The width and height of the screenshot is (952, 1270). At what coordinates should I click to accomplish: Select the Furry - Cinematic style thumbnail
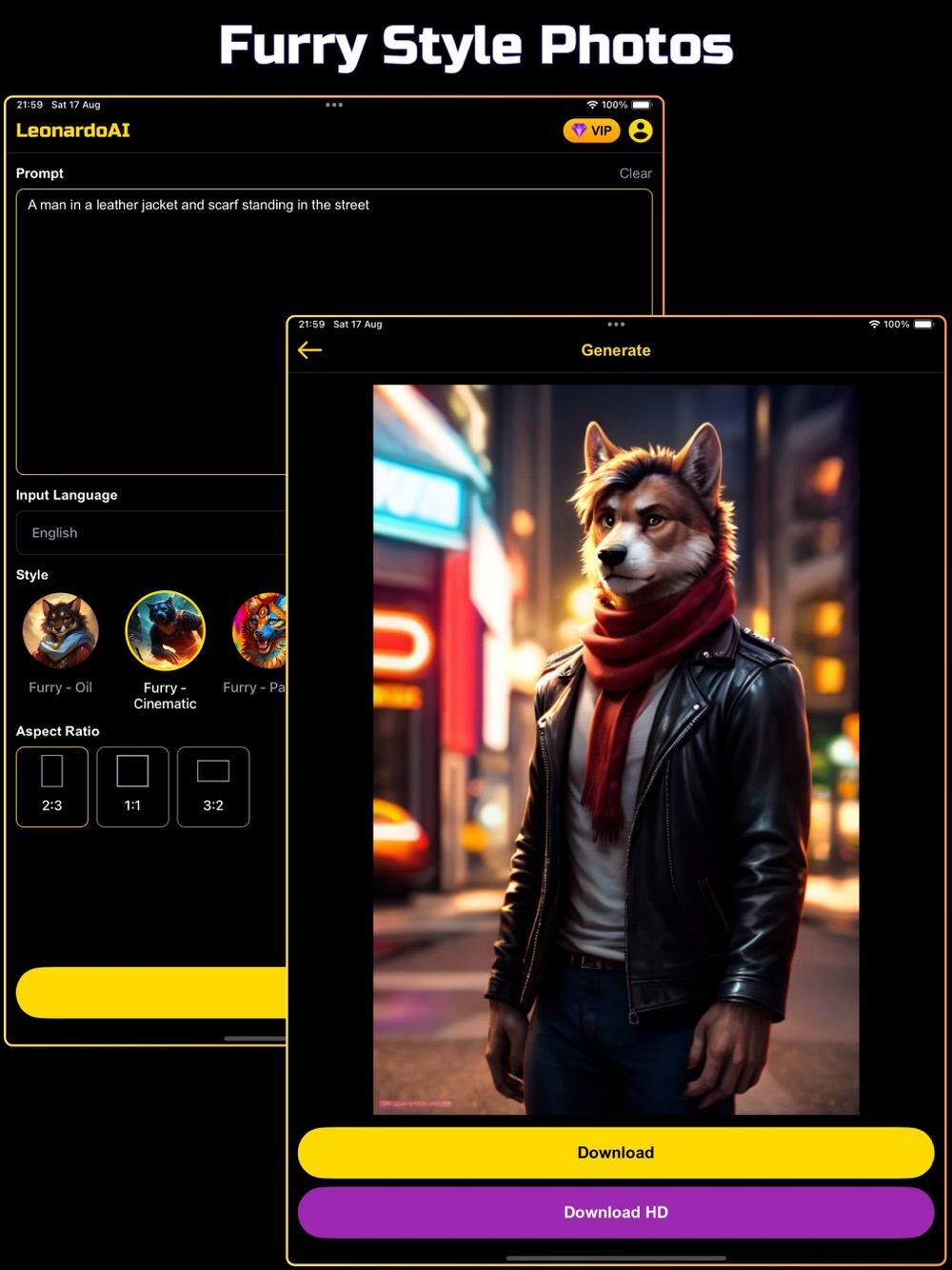[x=165, y=630]
